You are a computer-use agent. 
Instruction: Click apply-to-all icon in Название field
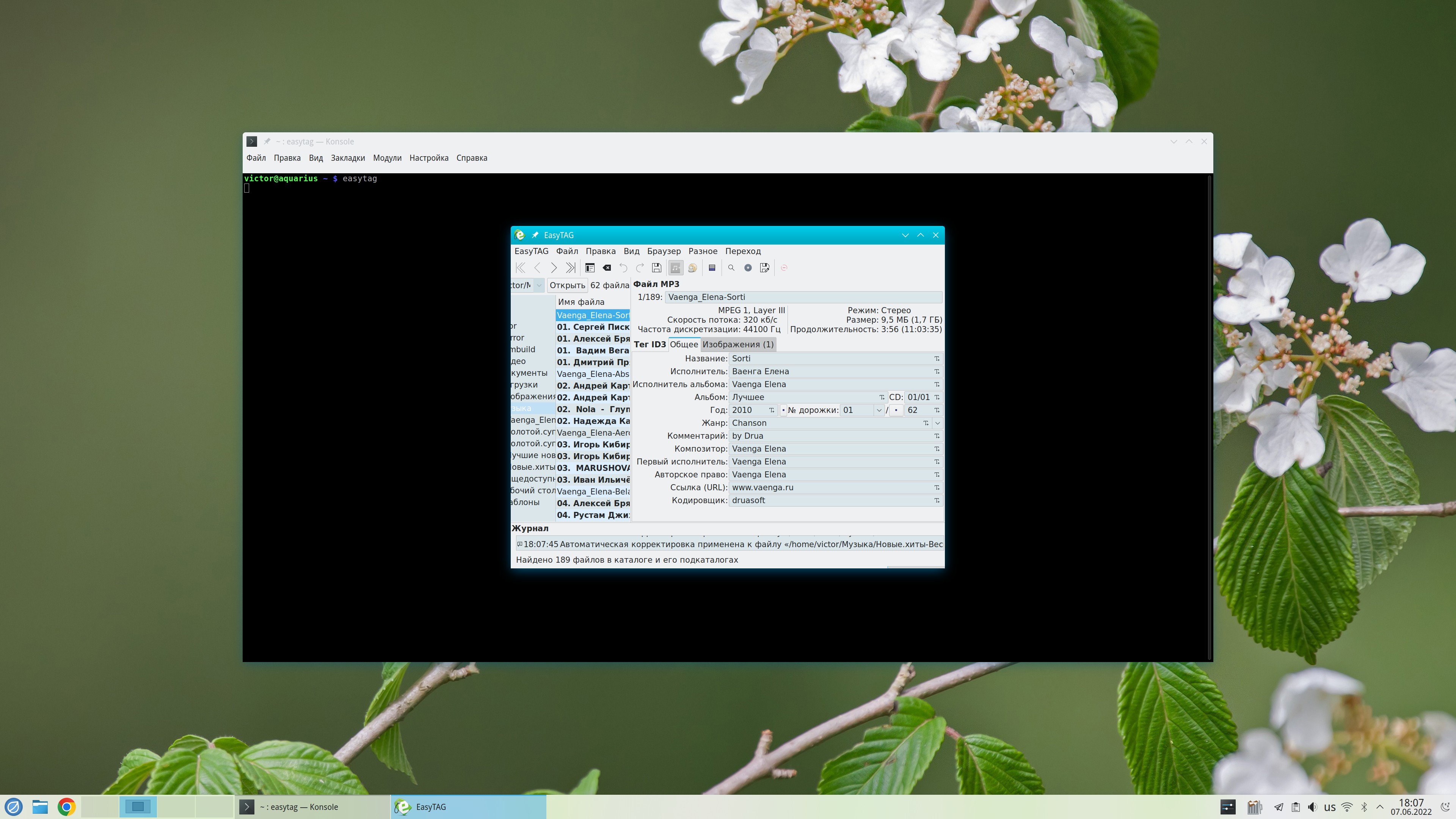[937, 359]
